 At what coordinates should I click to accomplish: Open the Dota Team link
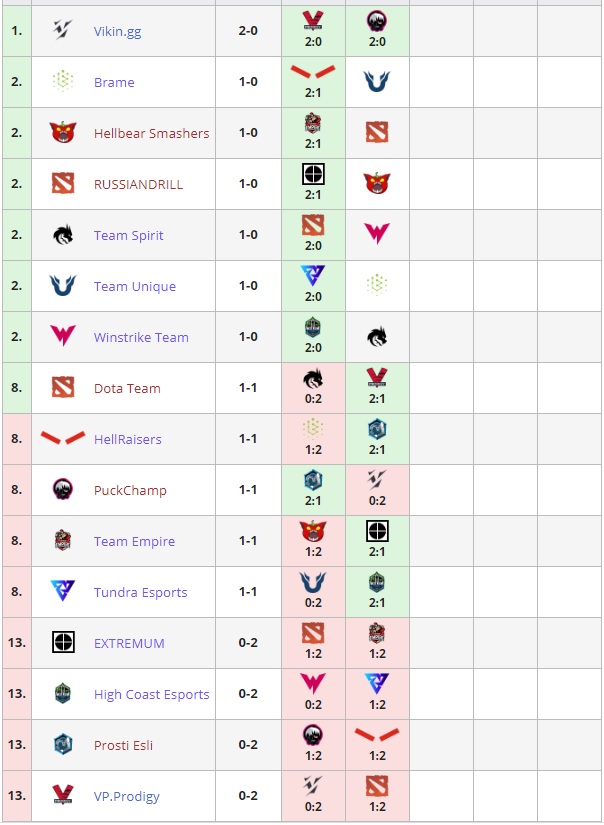pos(127,388)
